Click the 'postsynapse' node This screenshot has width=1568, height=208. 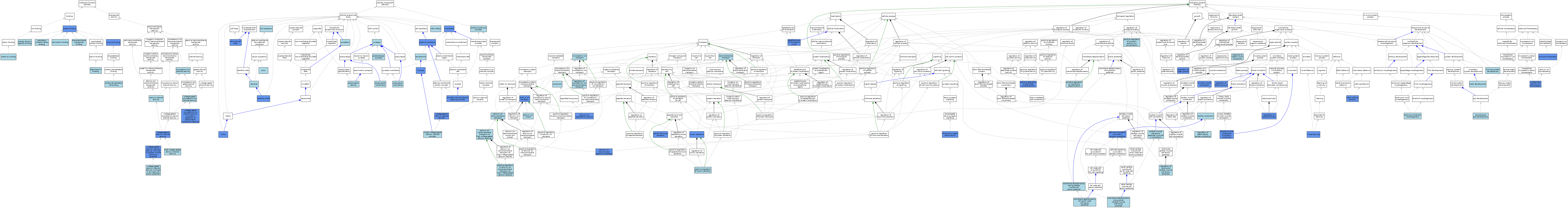tap(345, 57)
